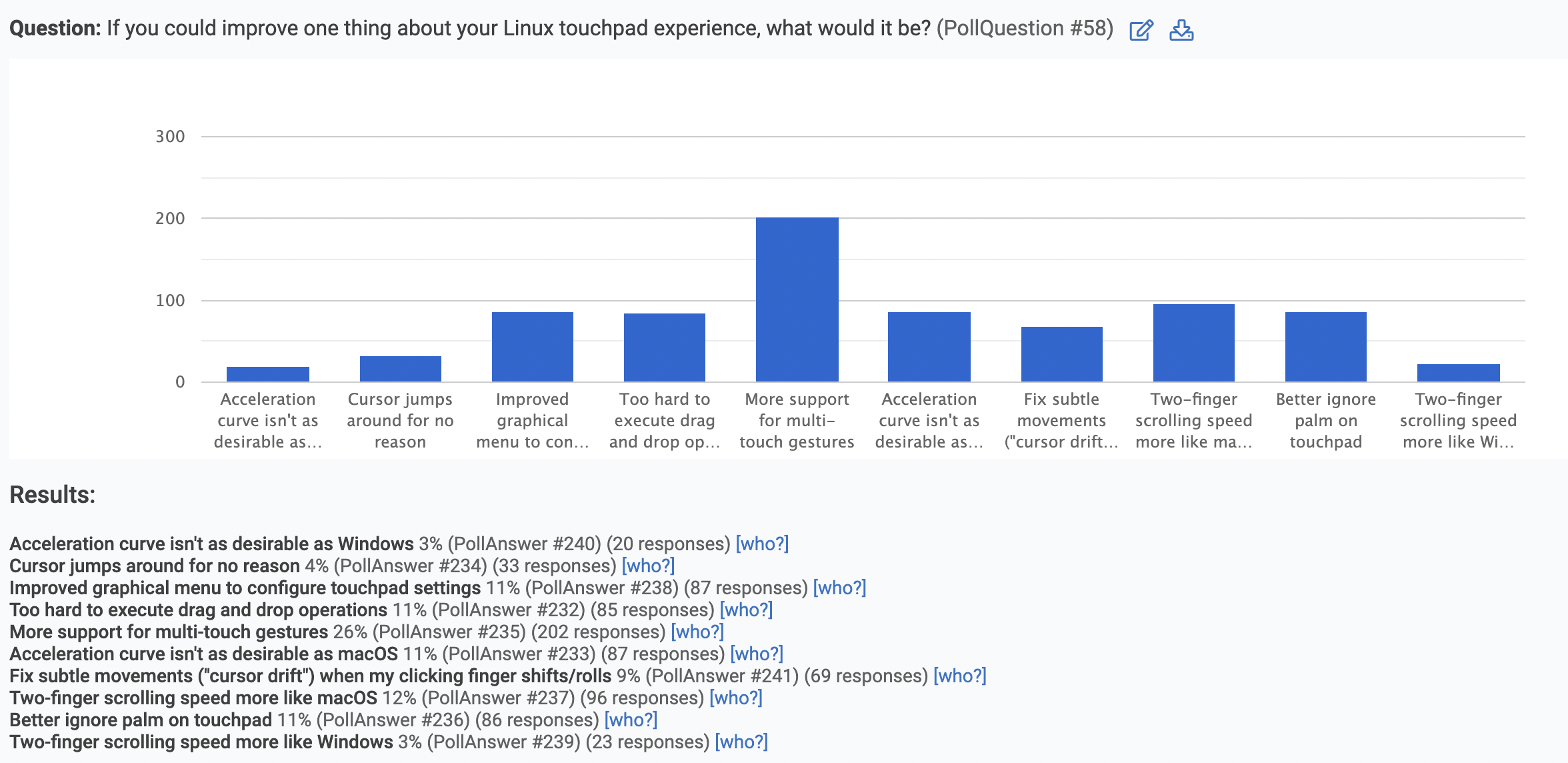Click the Fix subtle movements chart bar
Viewport: 1568px width, 763px height.
[1061, 354]
